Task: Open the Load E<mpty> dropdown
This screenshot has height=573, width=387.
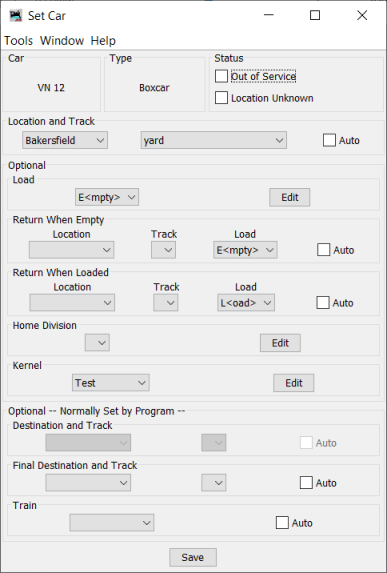Action: (107, 197)
